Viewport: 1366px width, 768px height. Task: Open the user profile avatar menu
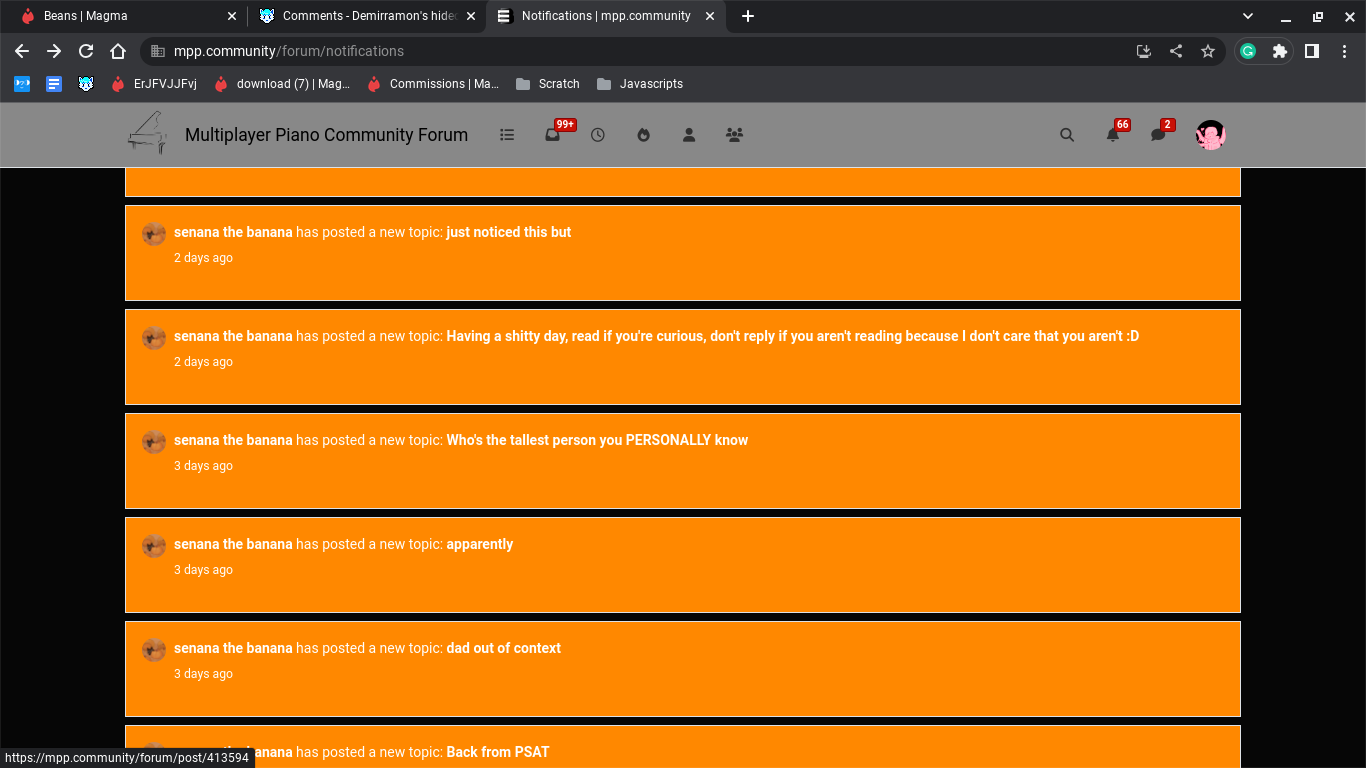coord(1211,135)
